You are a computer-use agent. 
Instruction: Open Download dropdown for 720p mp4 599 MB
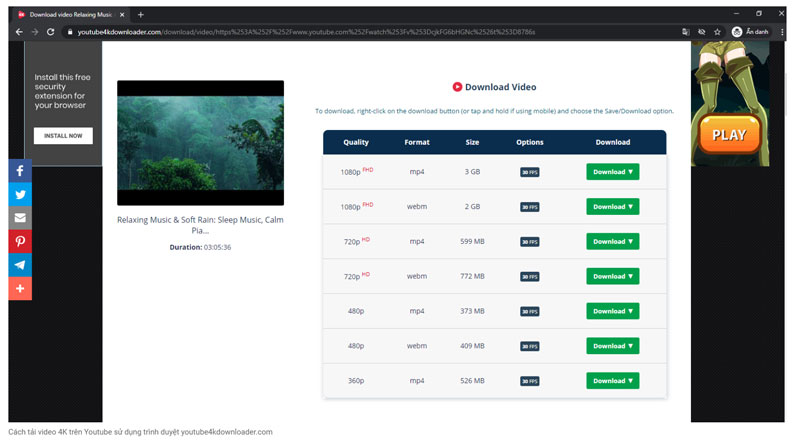pos(612,241)
